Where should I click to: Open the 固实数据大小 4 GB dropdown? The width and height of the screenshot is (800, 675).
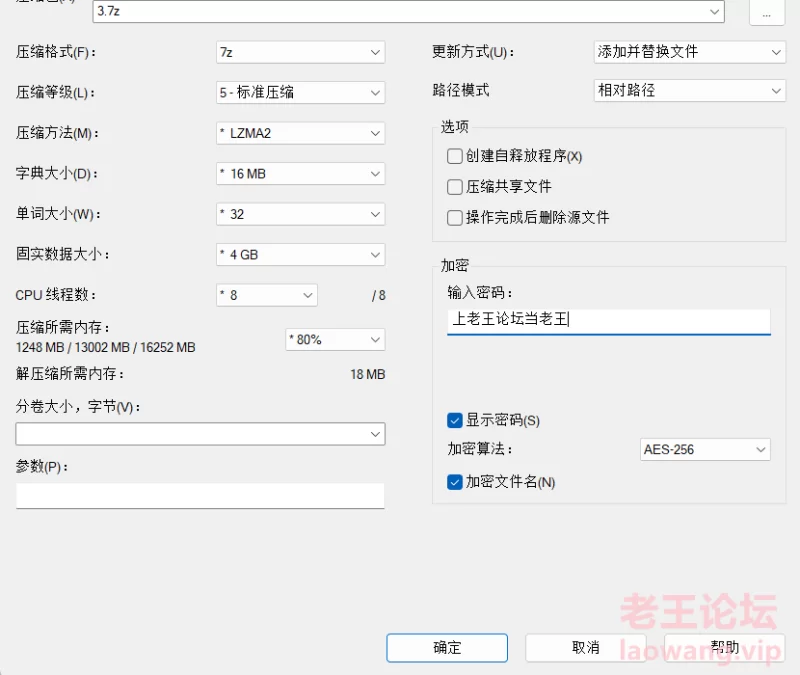pos(301,255)
